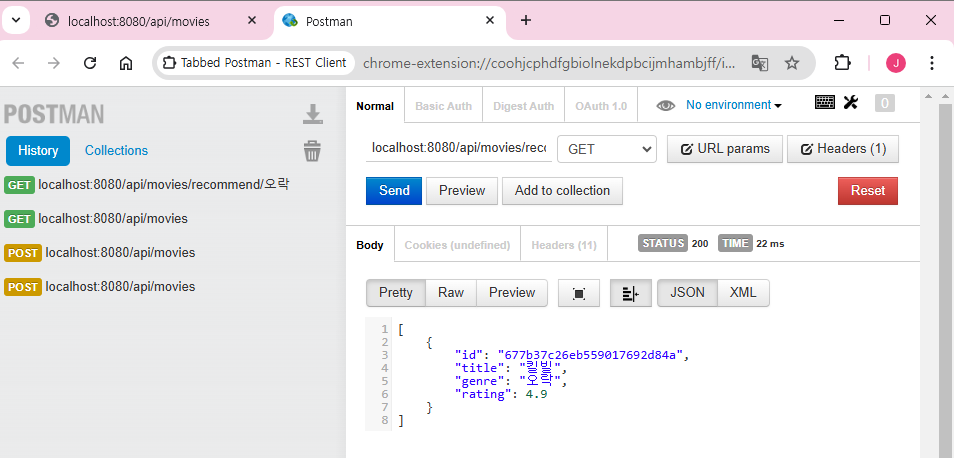Select JSON response format

tap(688, 293)
